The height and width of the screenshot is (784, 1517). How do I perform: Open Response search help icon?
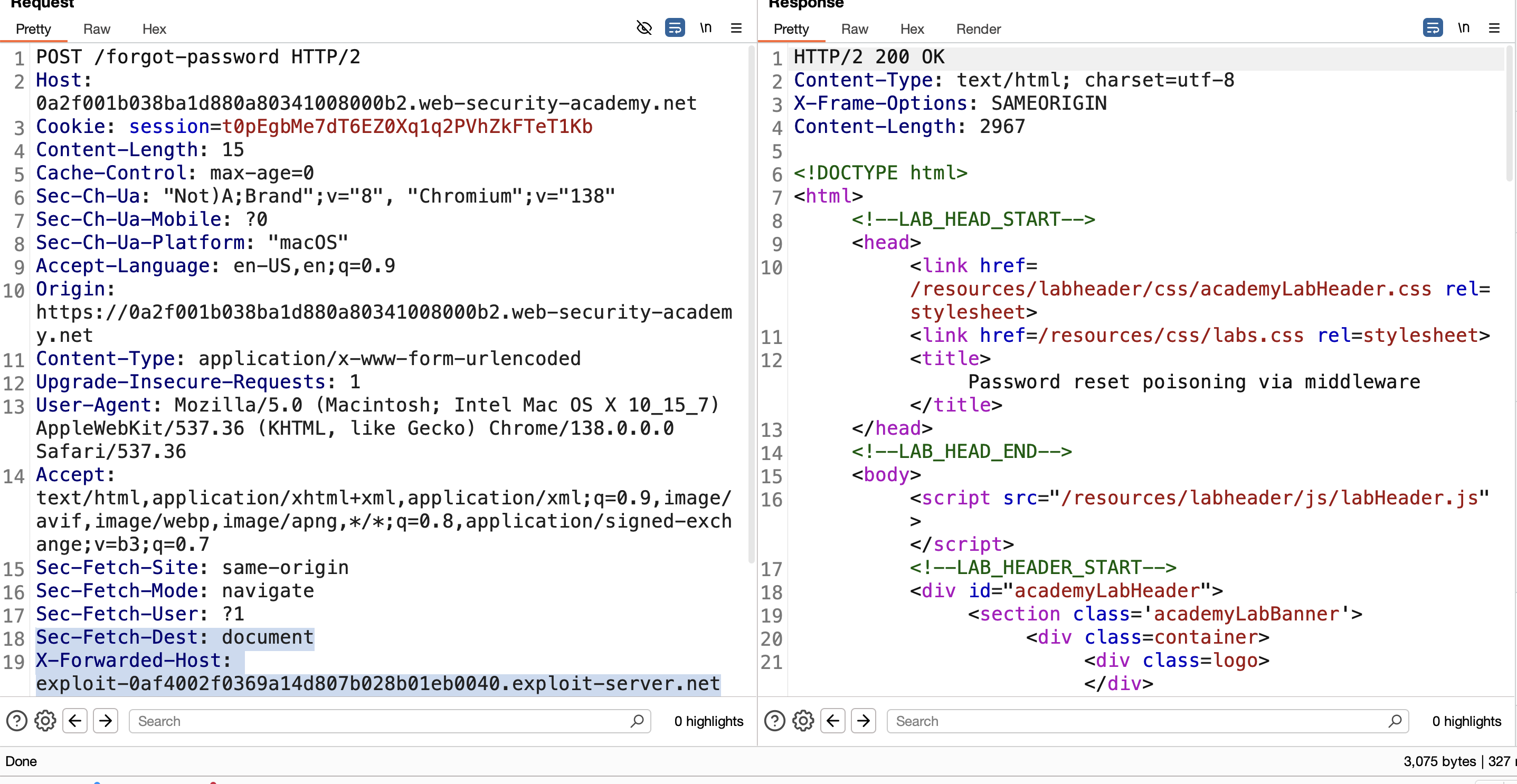pyautogui.click(x=774, y=721)
